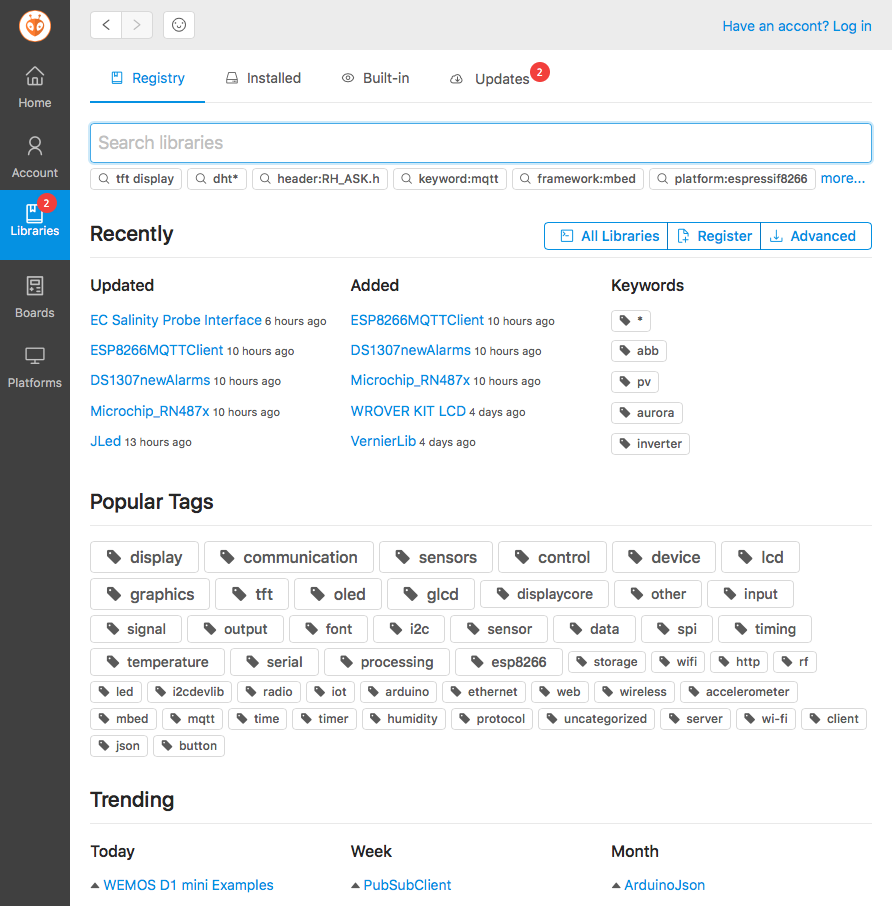Click the 'pv' keyword tag

coord(635,382)
